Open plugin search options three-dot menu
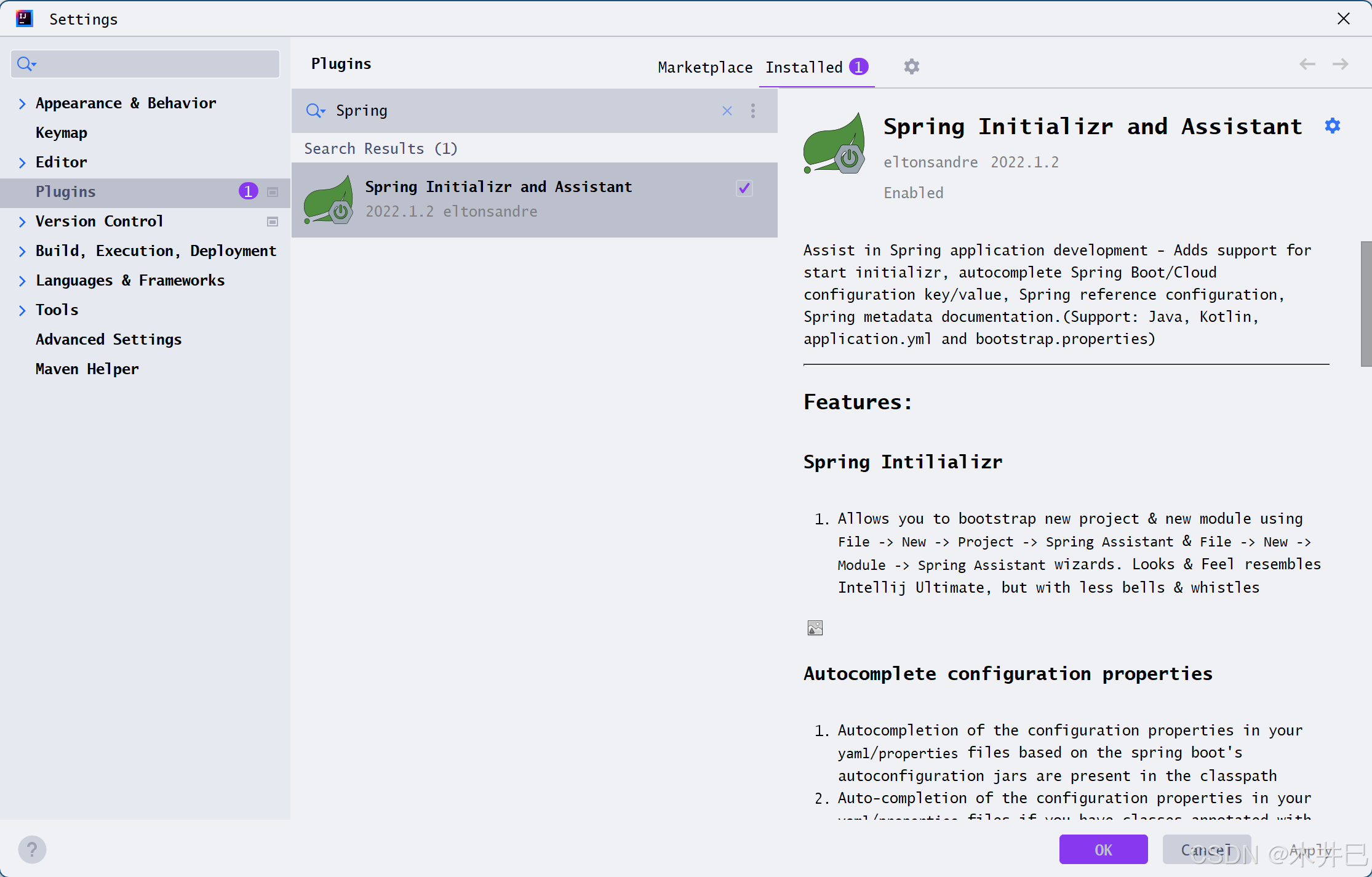This screenshot has width=1372, height=877. tap(753, 111)
